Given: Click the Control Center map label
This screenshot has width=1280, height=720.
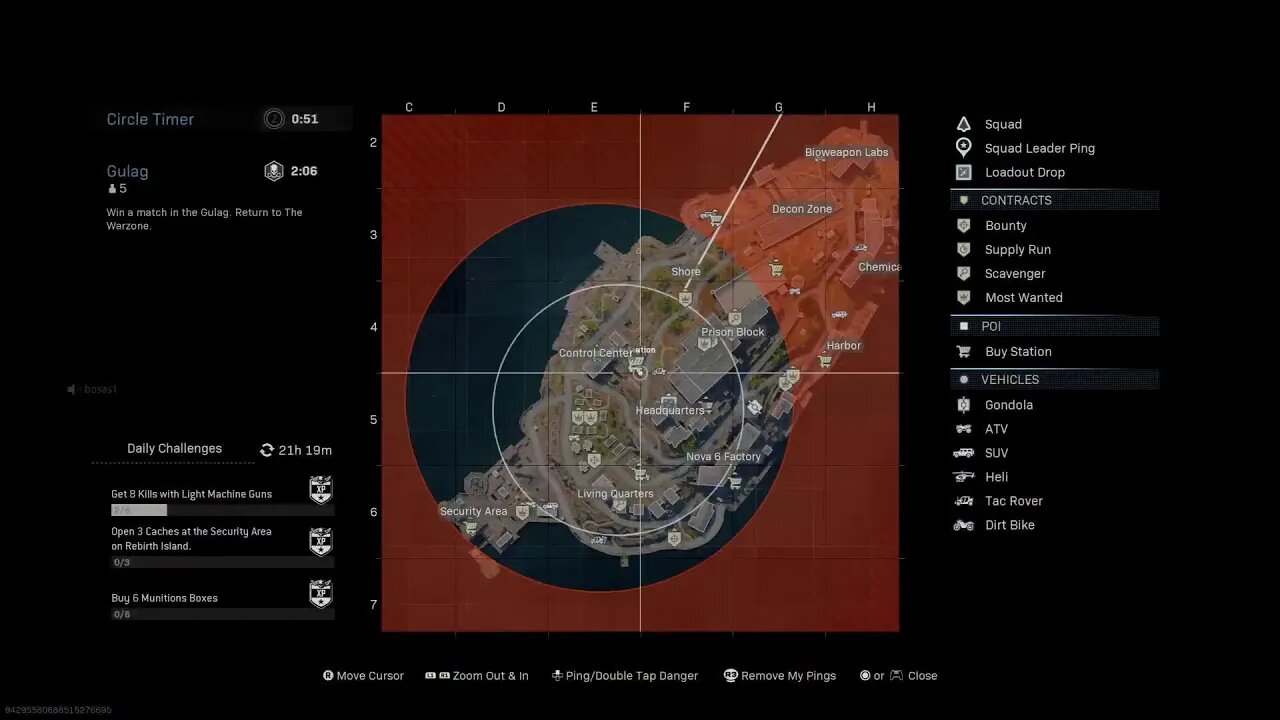Looking at the screenshot, I should [596, 353].
